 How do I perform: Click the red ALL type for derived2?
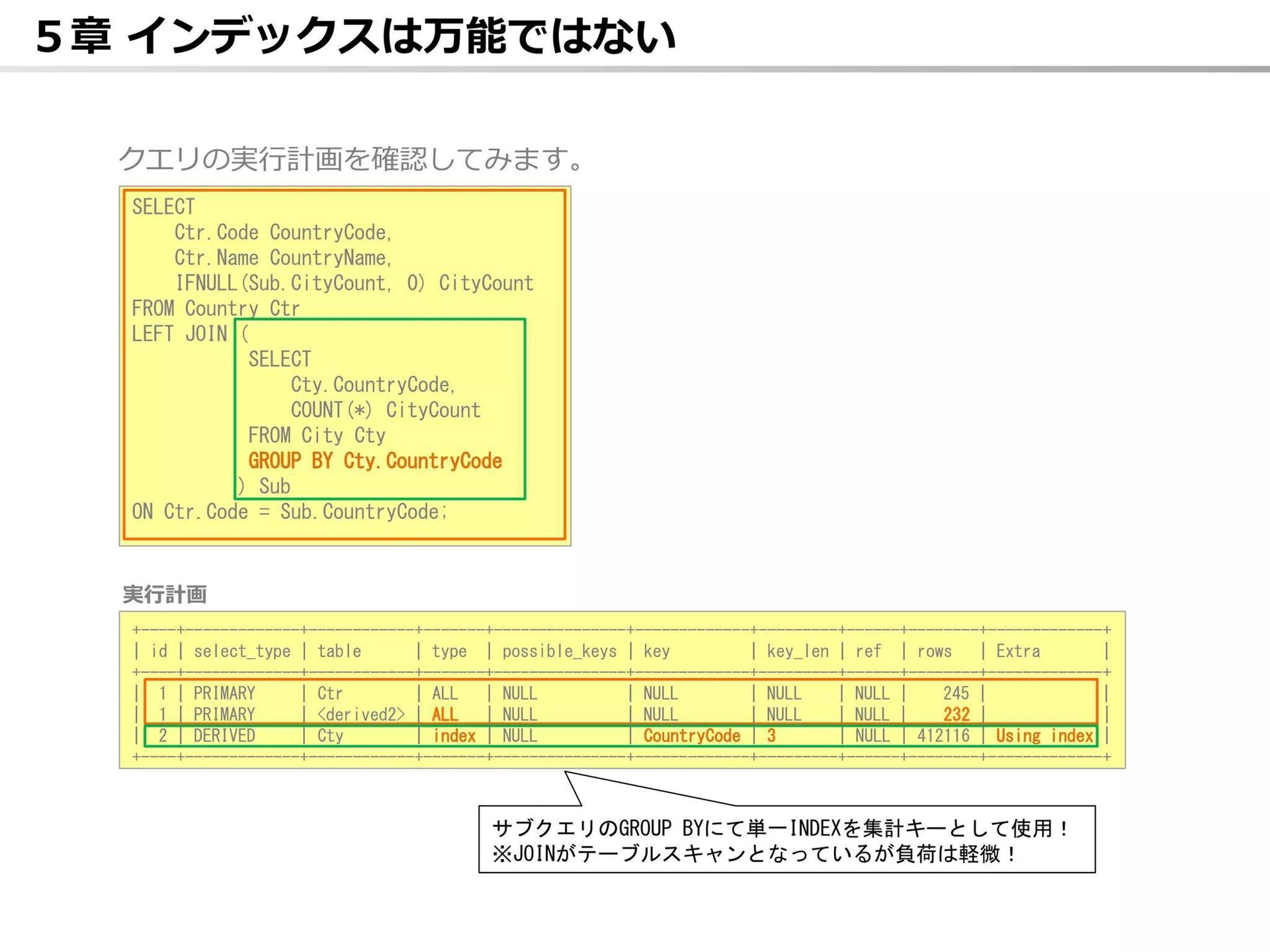pos(444,715)
